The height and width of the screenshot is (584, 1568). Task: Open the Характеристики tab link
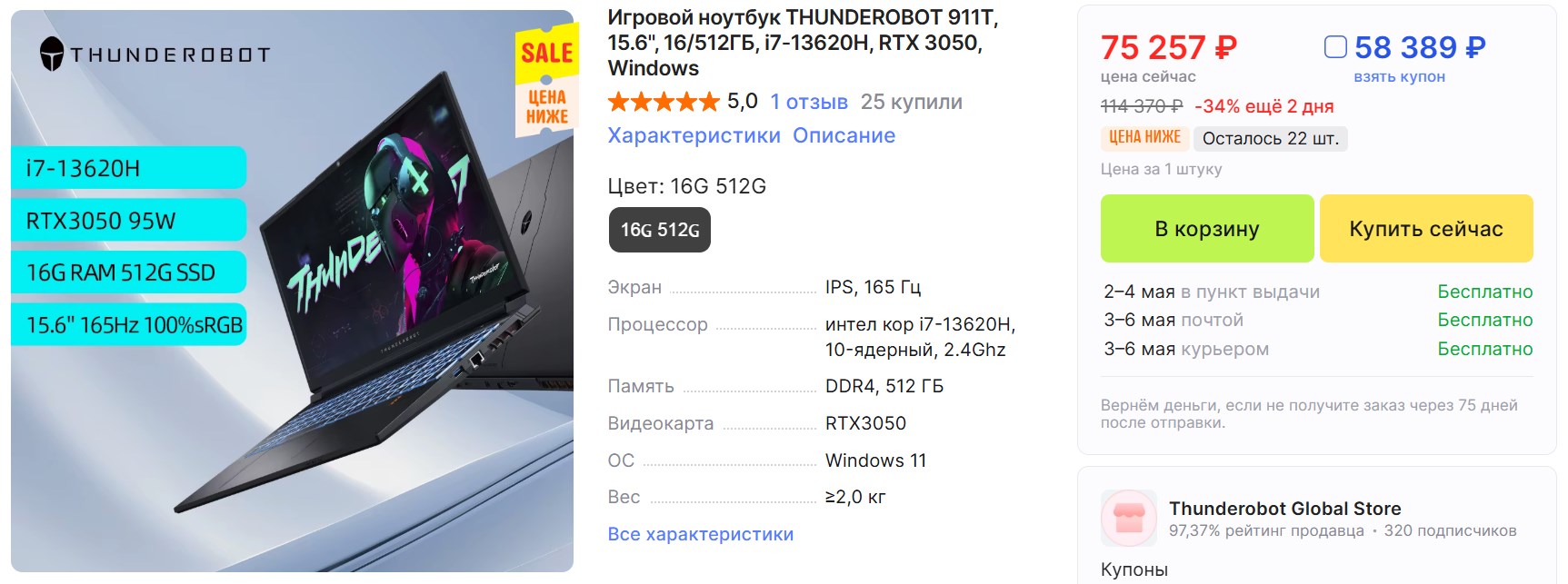click(694, 135)
